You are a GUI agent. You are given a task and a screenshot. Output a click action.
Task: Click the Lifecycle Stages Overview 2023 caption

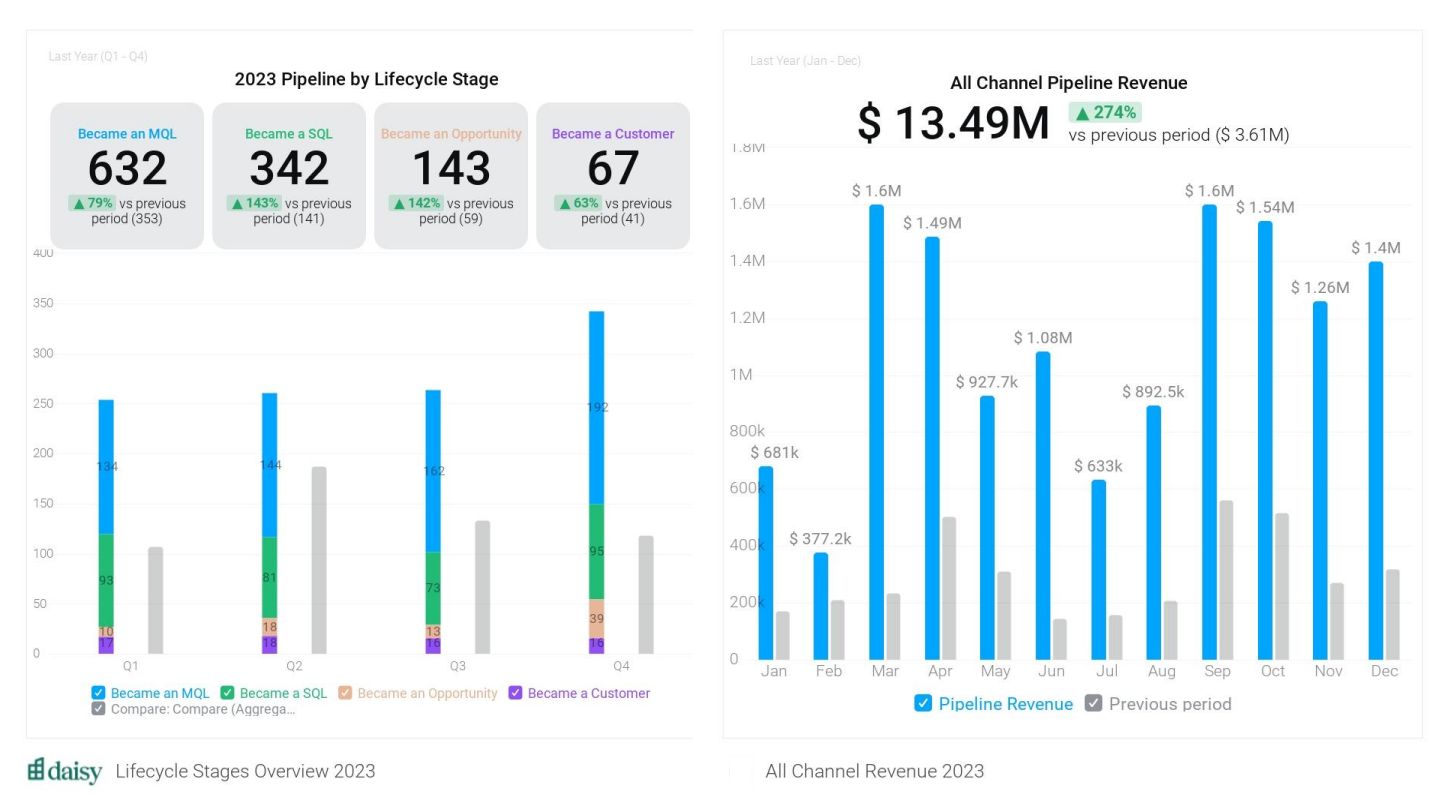click(245, 771)
